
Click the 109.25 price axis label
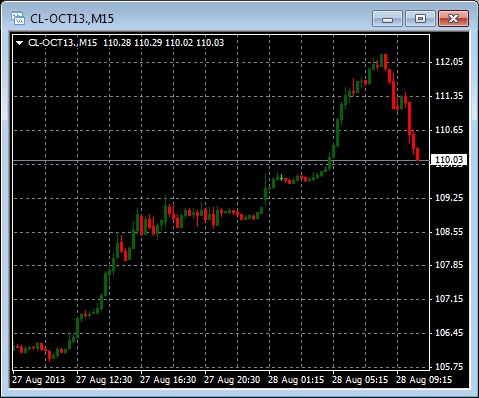pos(449,198)
